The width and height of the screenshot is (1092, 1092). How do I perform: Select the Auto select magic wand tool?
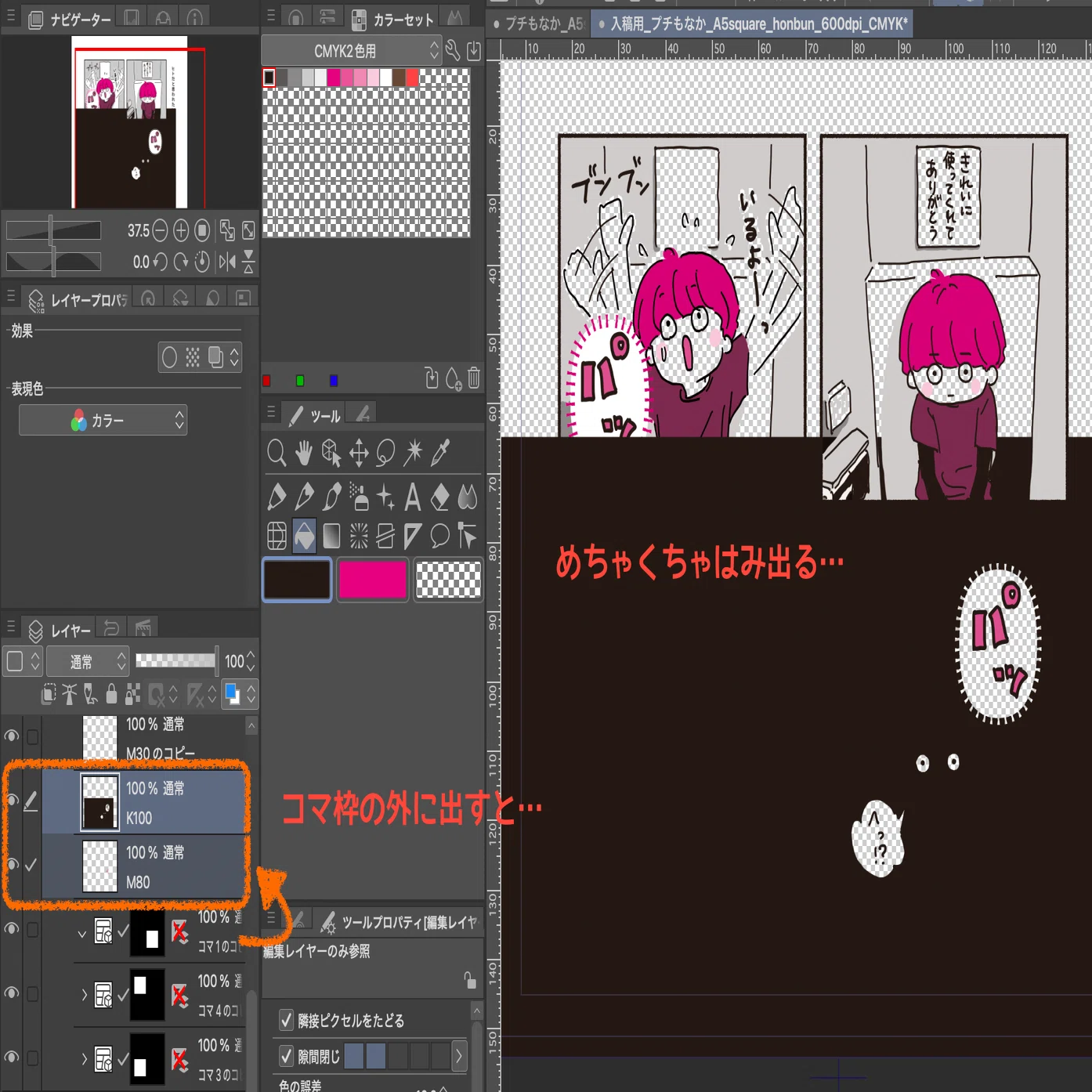point(413,453)
